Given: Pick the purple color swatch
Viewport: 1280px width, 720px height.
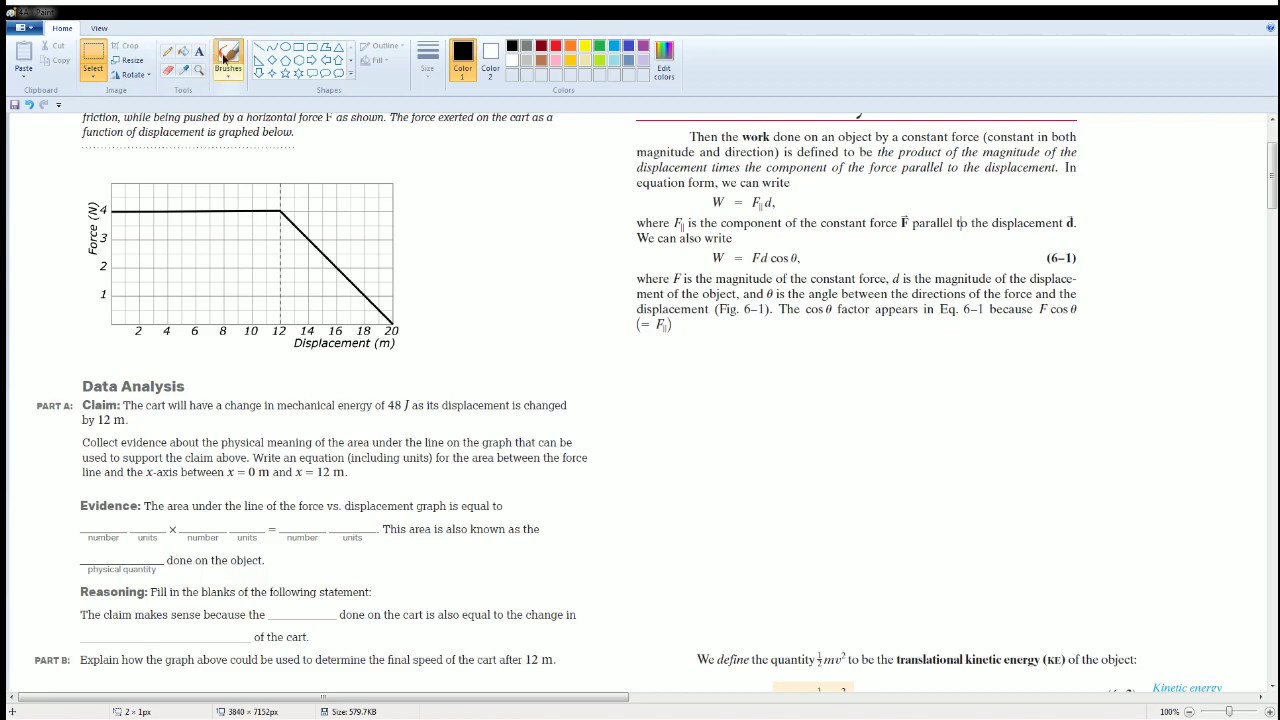Looking at the screenshot, I should point(643,46).
